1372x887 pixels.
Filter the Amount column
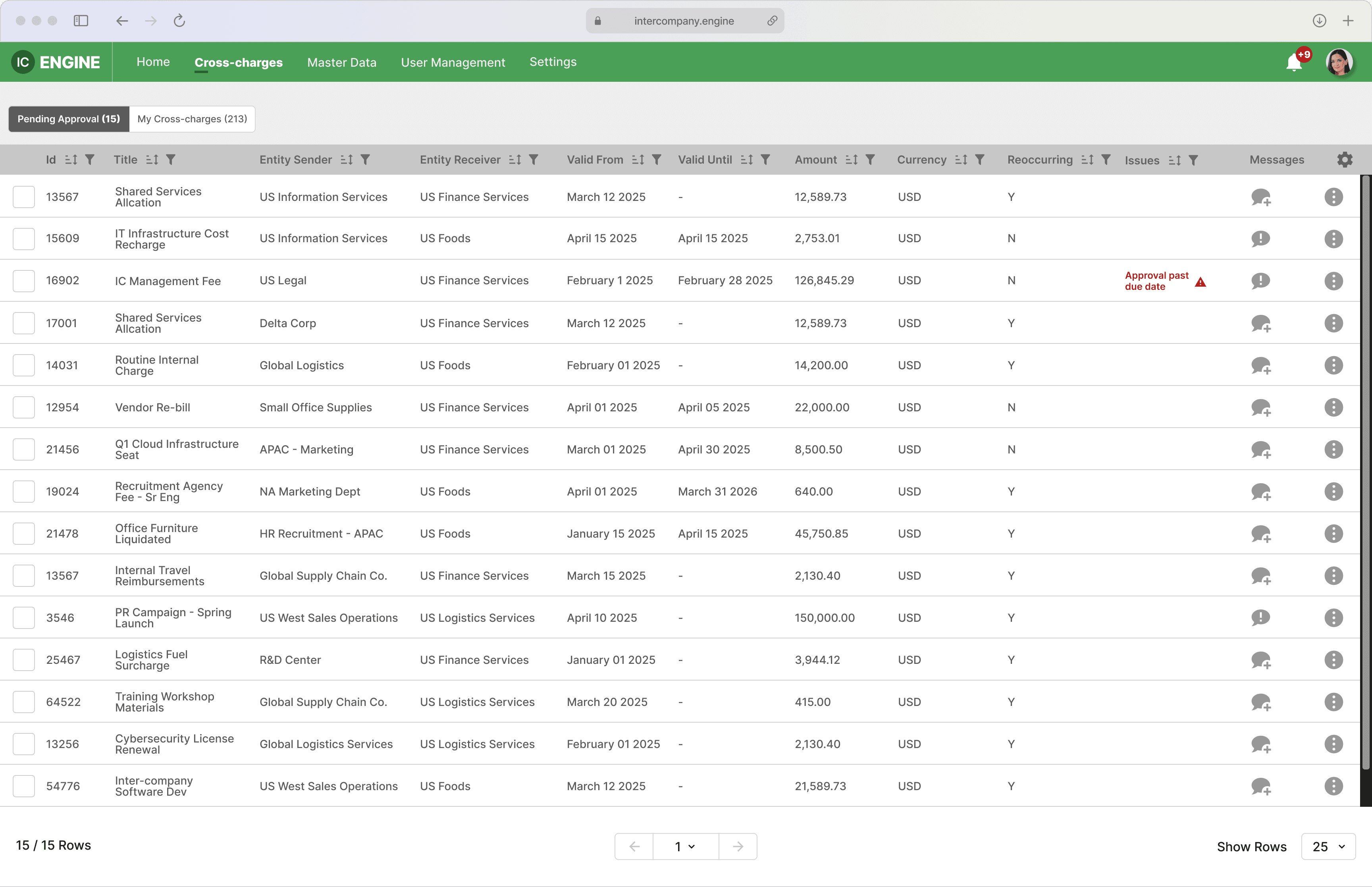[870, 160]
